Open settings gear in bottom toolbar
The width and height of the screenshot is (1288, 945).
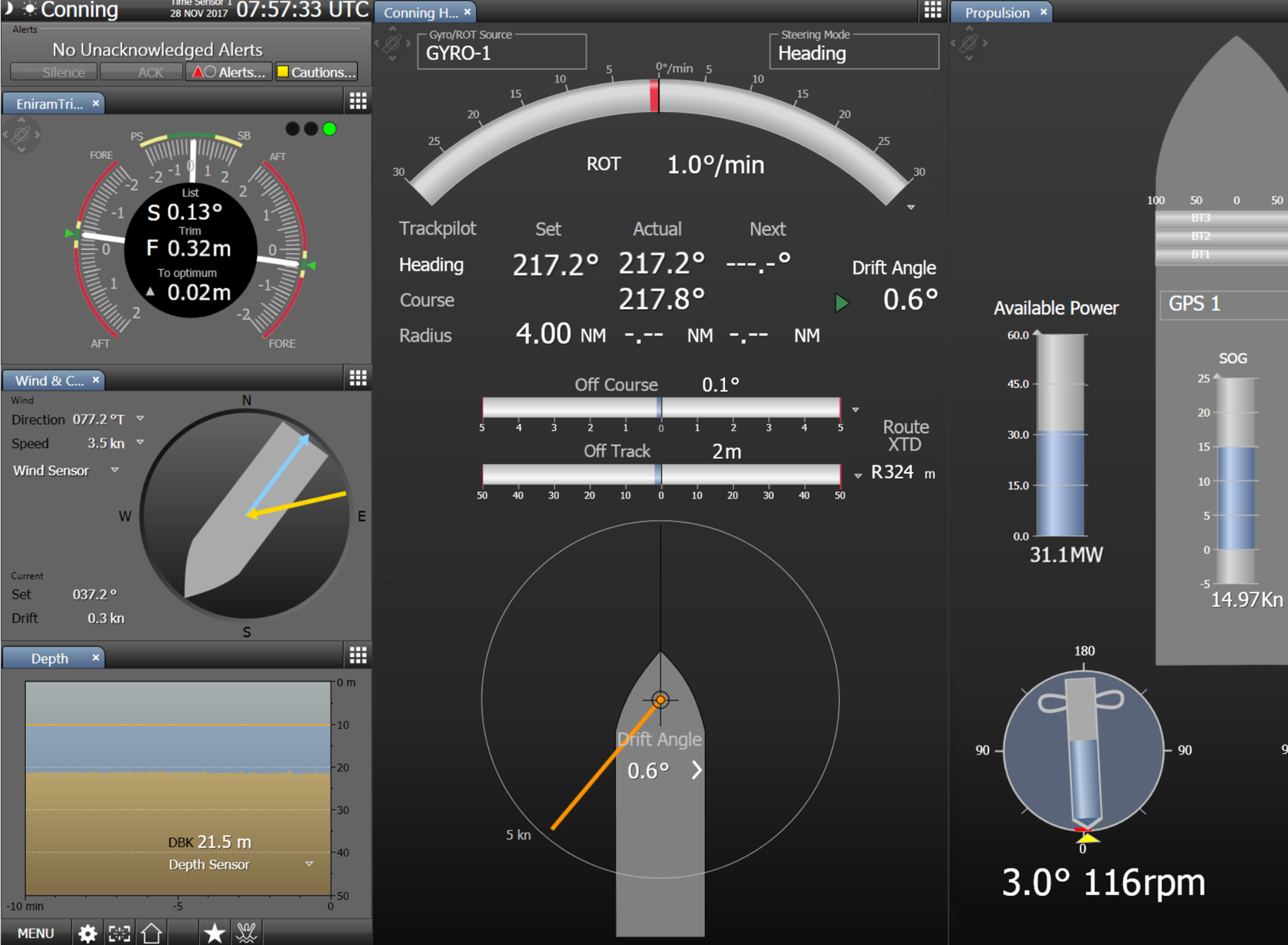[x=88, y=933]
